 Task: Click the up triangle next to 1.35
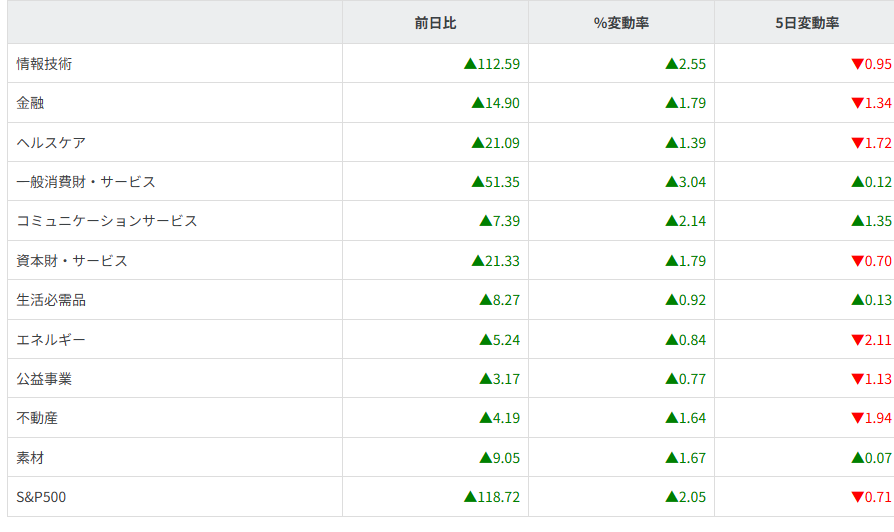857,221
